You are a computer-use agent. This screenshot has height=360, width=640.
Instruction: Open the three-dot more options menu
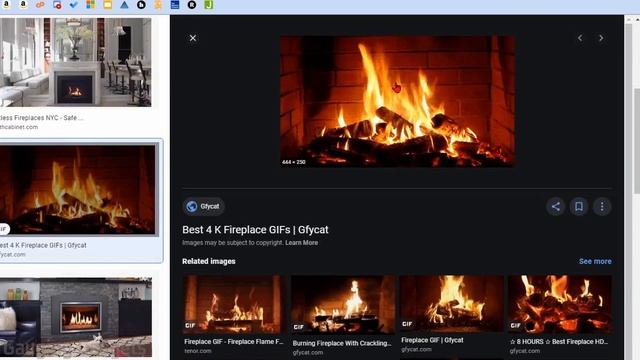(602, 207)
